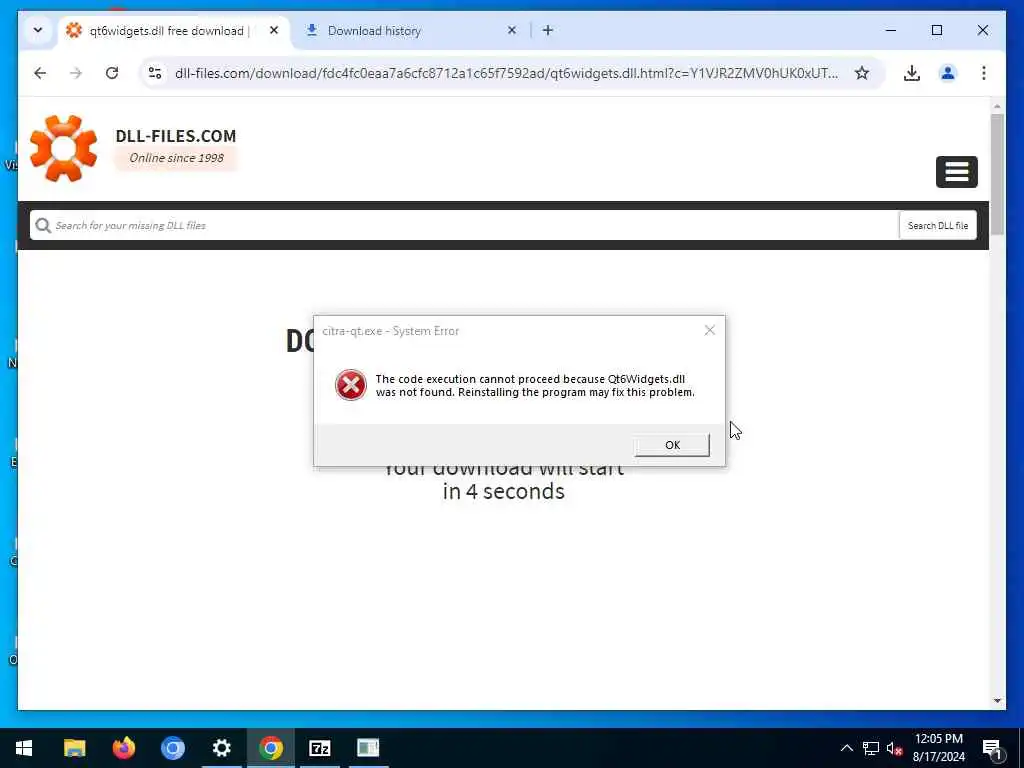Close the citra-qt.exe System Error dialog
The image size is (1024, 768).
710,330
